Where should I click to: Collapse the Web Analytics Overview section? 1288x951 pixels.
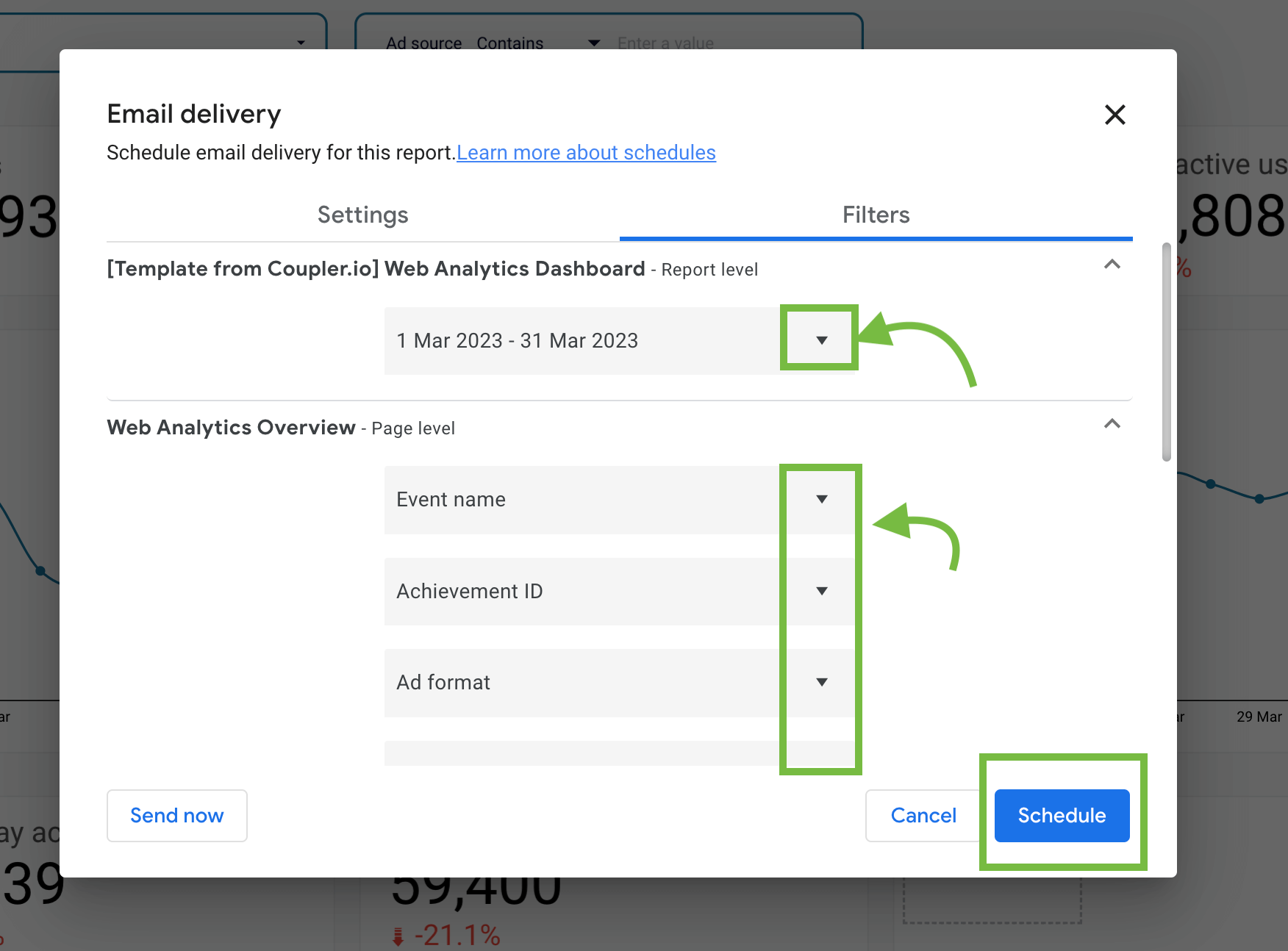click(x=1112, y=424)
